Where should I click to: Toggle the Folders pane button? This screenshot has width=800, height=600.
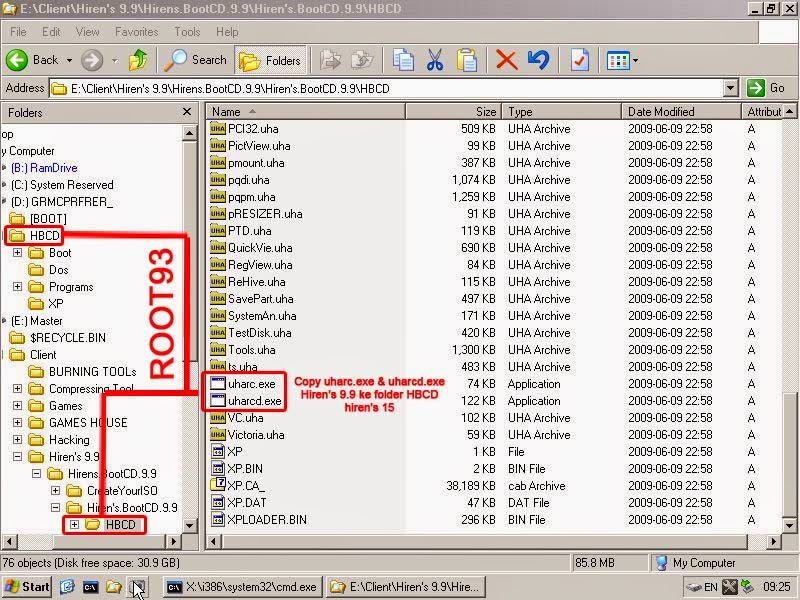270,60
